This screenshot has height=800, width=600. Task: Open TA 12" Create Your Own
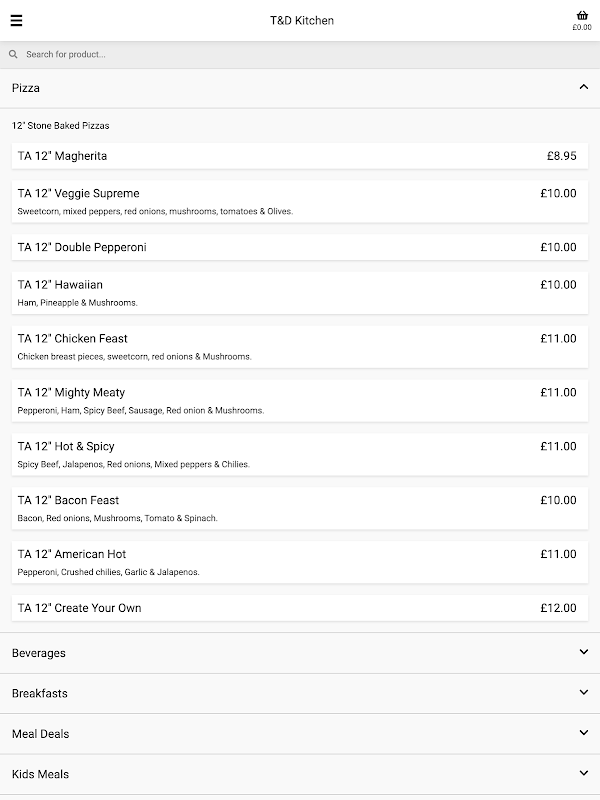300,608
